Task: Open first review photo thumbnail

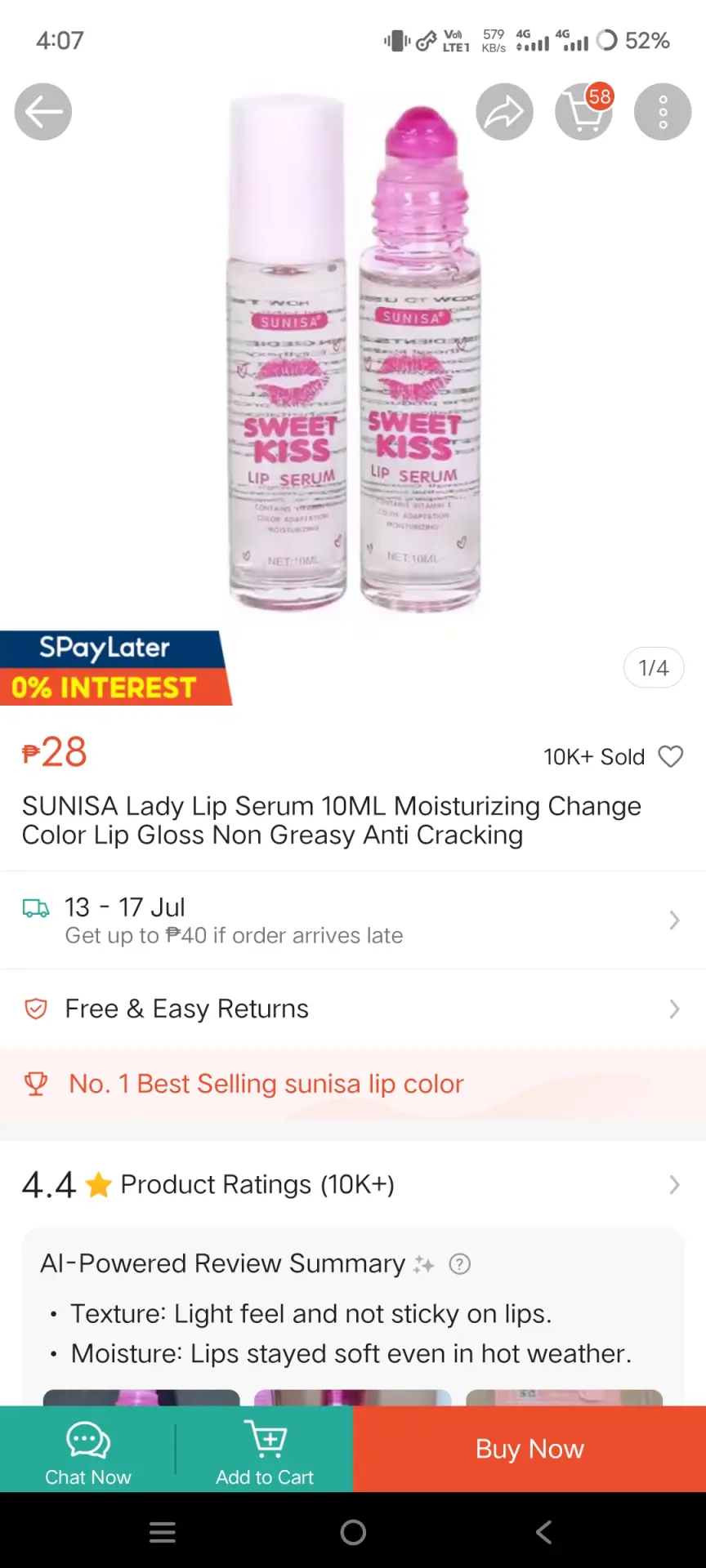Action: click(x=141, y=1397)
